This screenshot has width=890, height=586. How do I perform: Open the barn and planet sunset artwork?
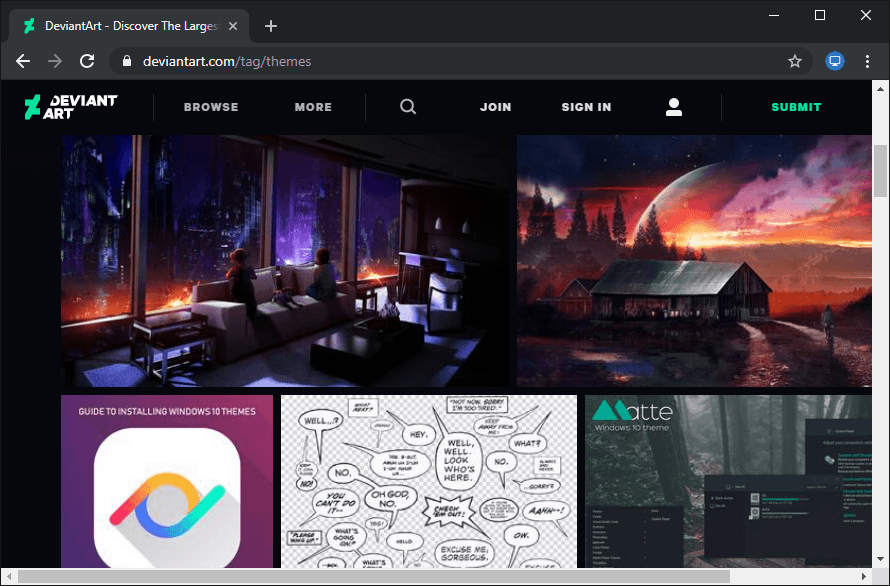pyautogui.click(x=694, y=261)
